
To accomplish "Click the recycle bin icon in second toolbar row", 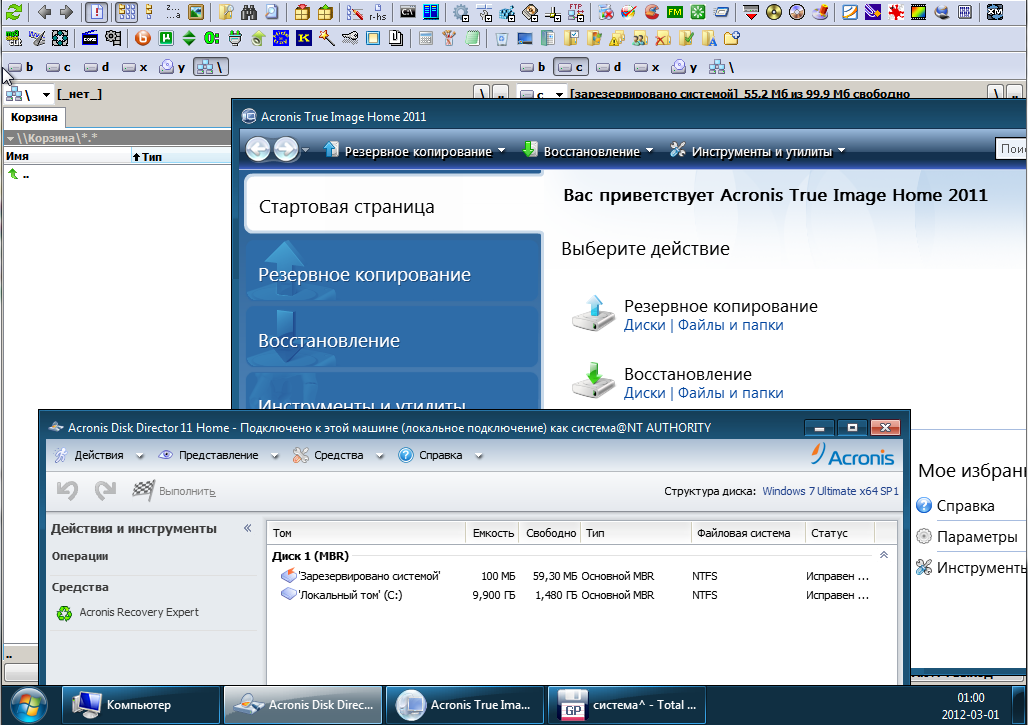I will coord(502,39).
